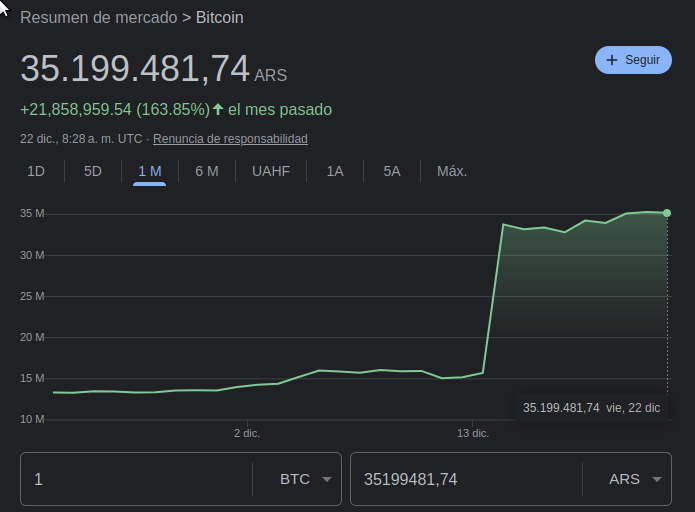Show the Máx. chart range
The image size is (695, 512).
point(452,172)
